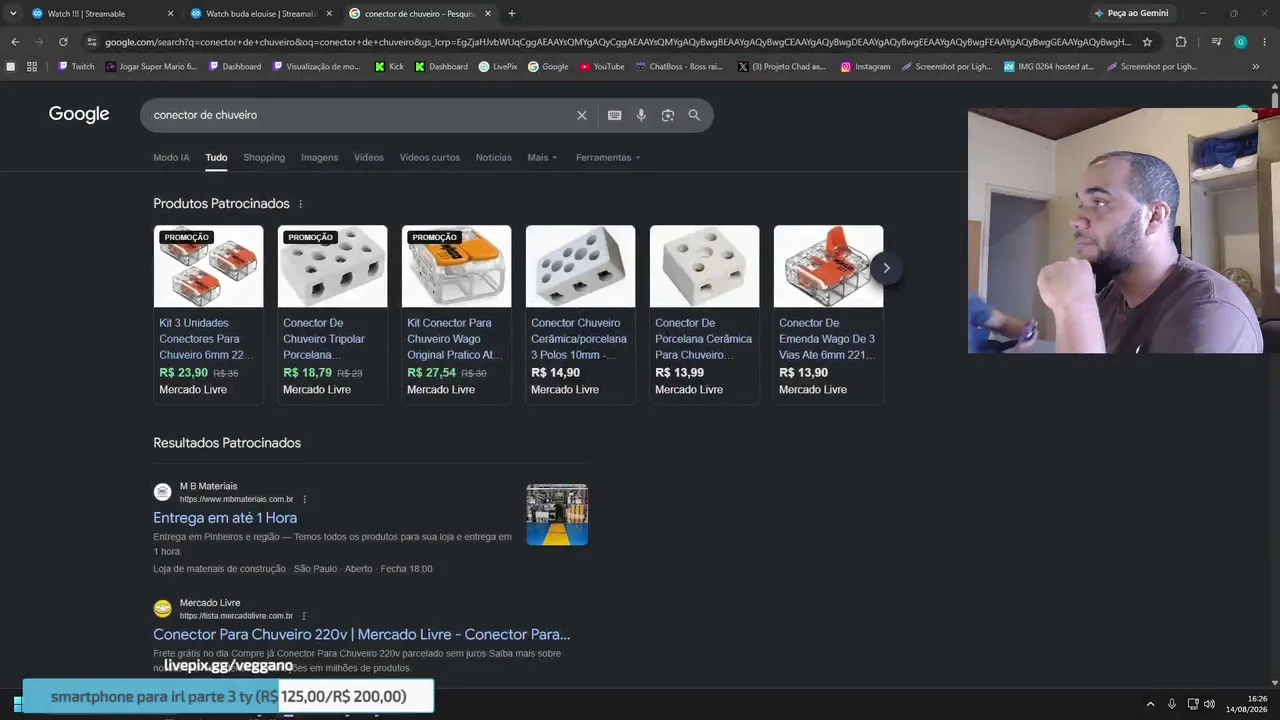Expand the Mais search filter dropdown

(x=542, y=157)
